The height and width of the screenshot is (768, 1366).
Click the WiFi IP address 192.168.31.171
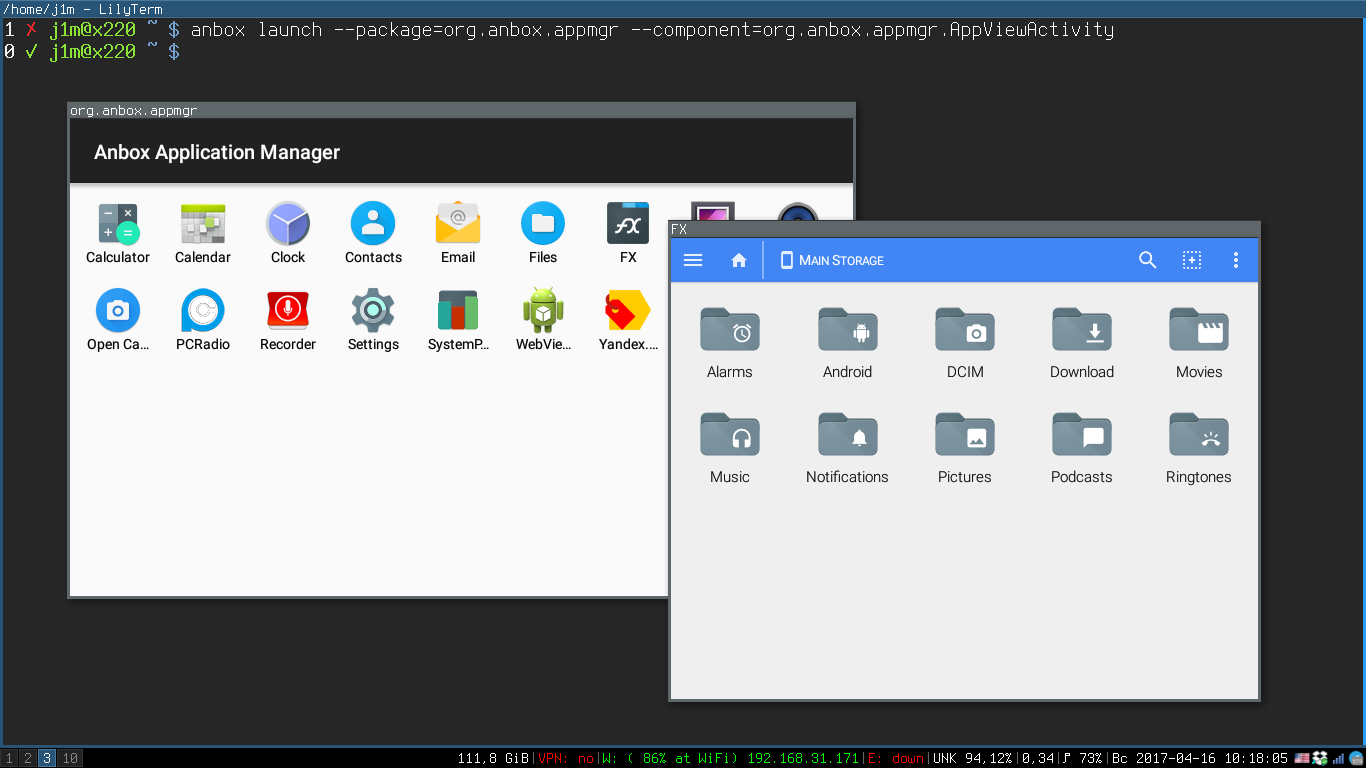click(x=803, y=758)
